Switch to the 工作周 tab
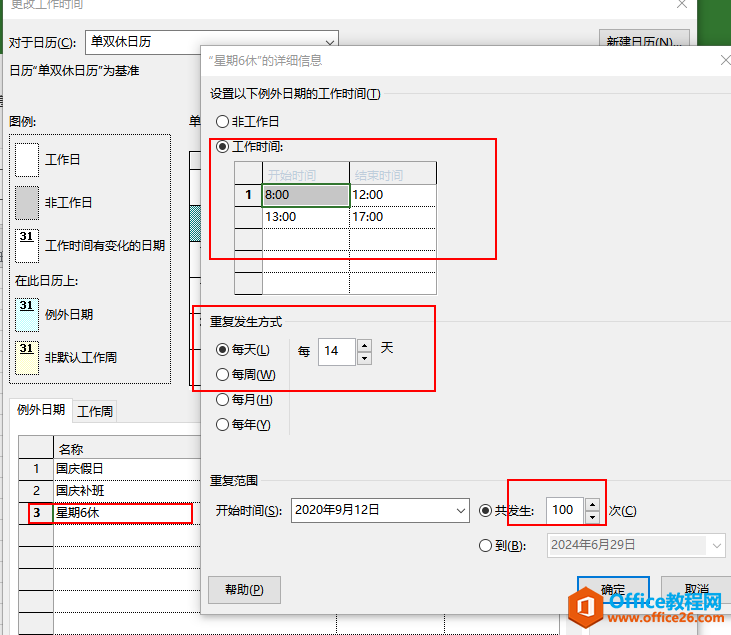731x635 pixels. point(95,411)
